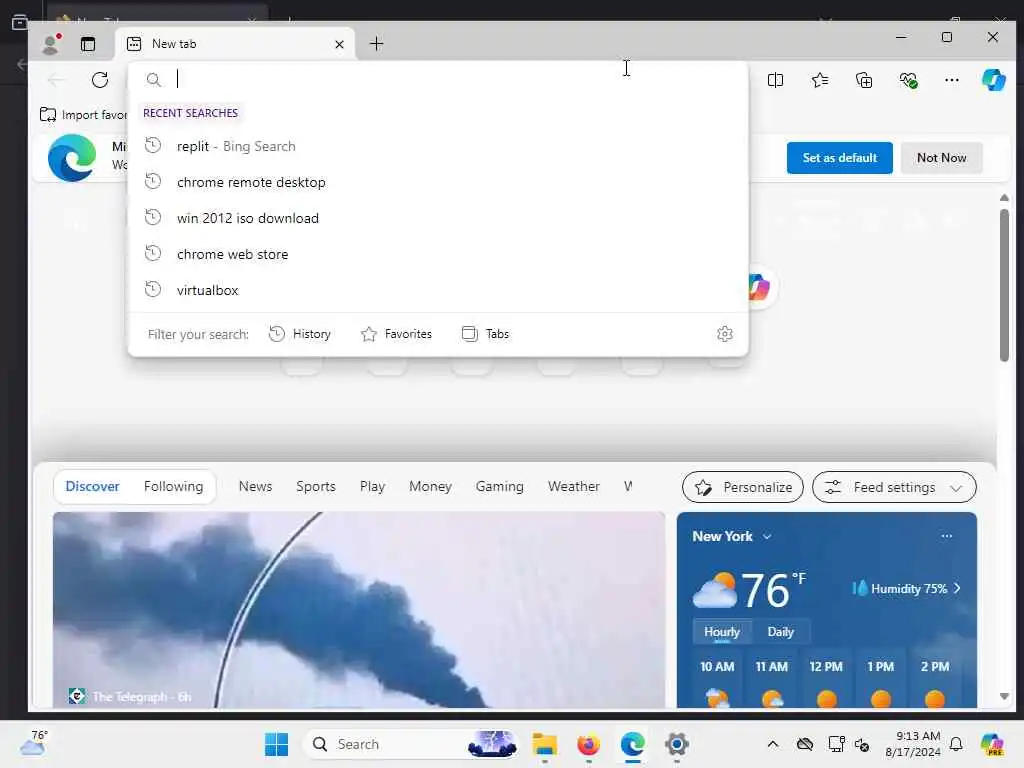This screenshot has width=1024, height=768.
Task: Click the scrollbar down arrow
Action: pos(1004,696)
